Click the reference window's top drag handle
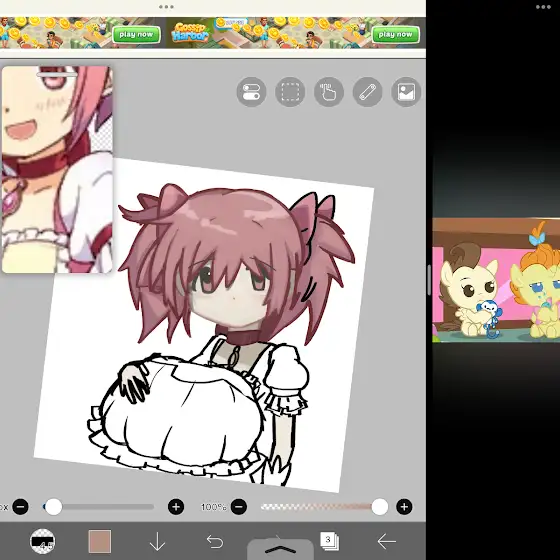This screenshot has width=560, height=560. tap(57, 75)
